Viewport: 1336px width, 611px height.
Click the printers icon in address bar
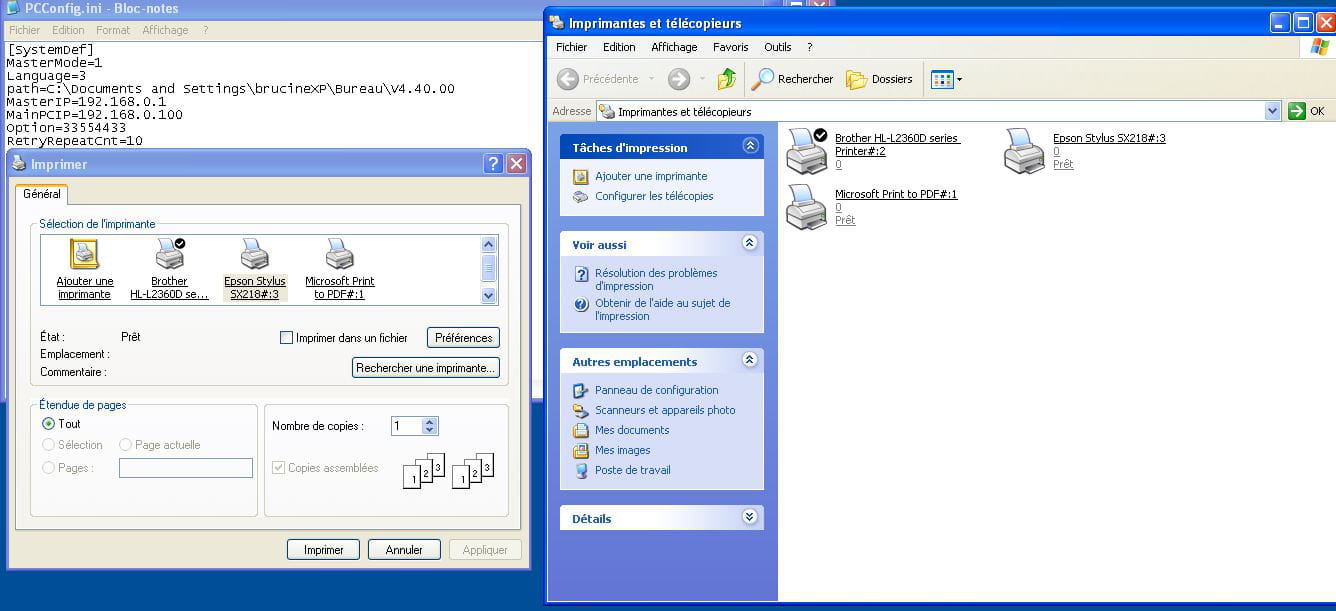pyautogui.click(x=606, y=111)
